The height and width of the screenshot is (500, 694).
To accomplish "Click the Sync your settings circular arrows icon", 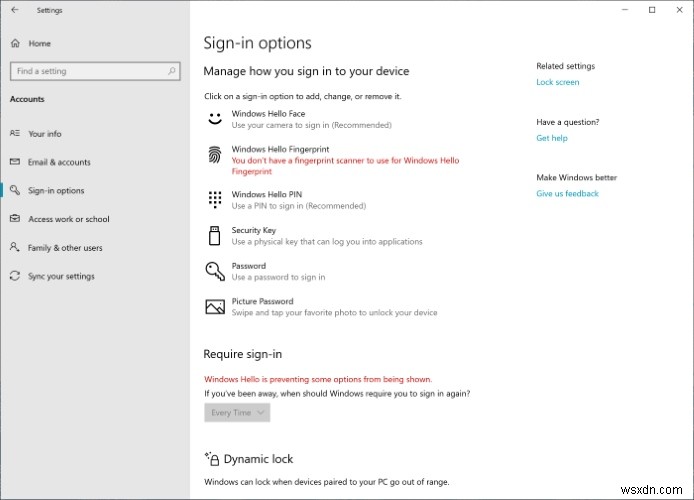I will point(15,276).
